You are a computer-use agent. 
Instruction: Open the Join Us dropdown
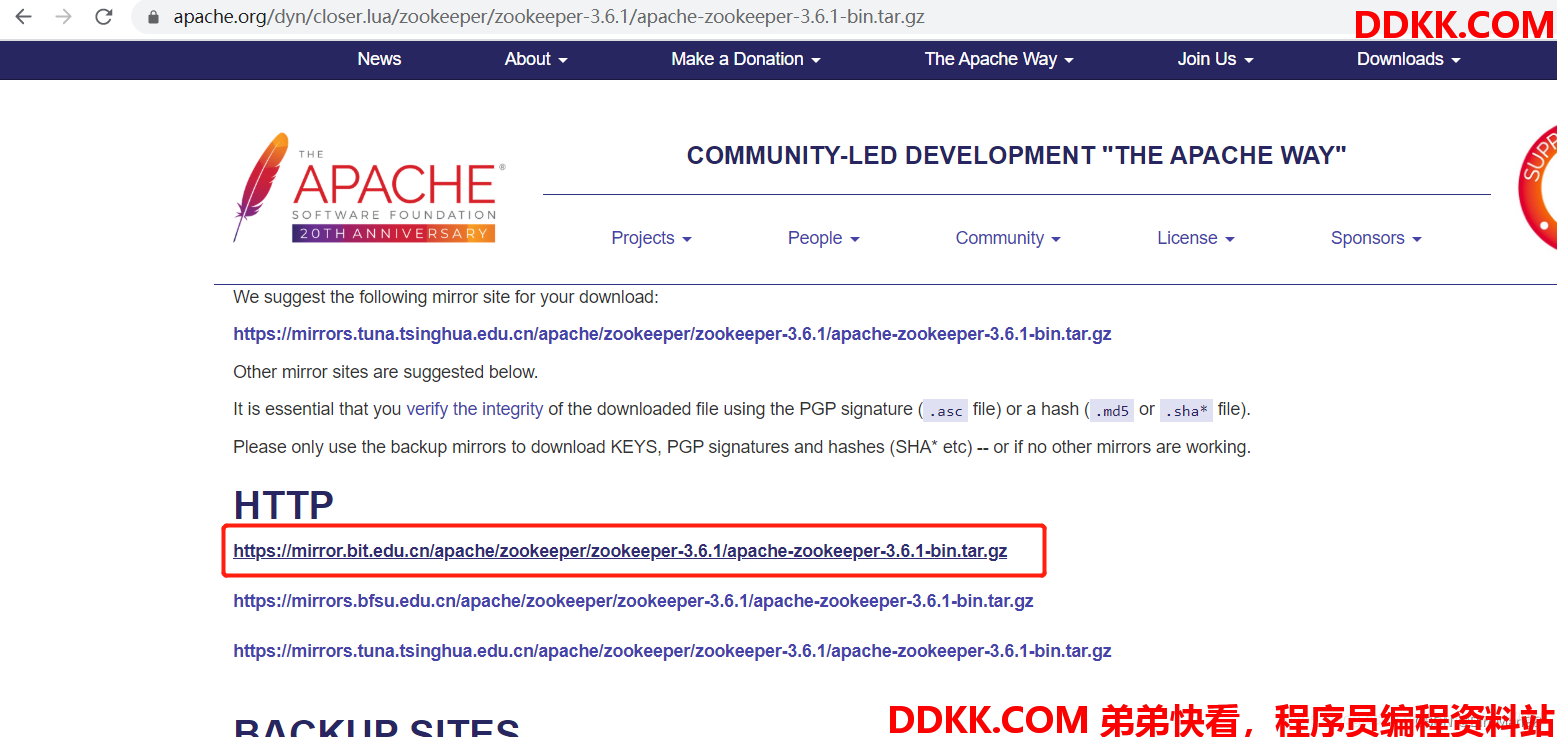point(1215,59)
